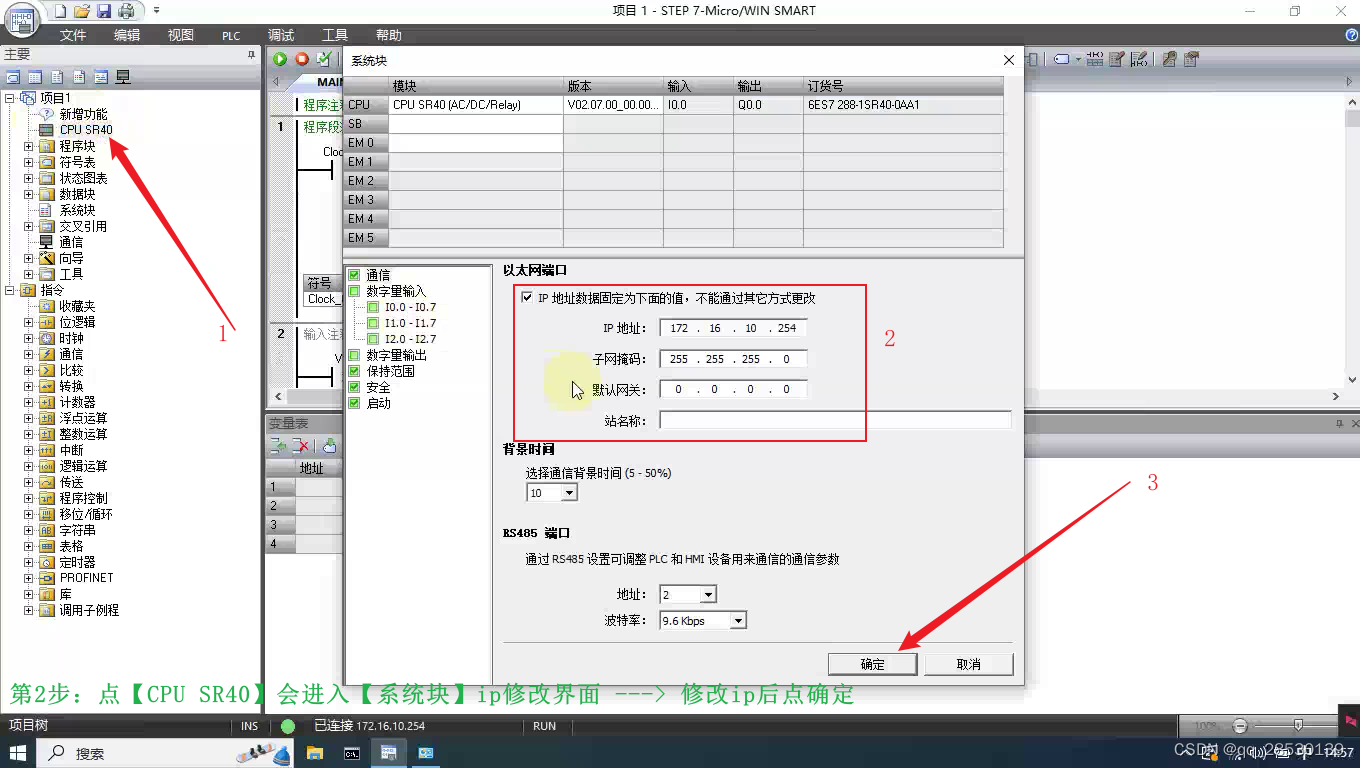The width and height of the screenshot is (1360, 768).
Task: Toggle the 安全 checkbox
Action: point(354,387)
